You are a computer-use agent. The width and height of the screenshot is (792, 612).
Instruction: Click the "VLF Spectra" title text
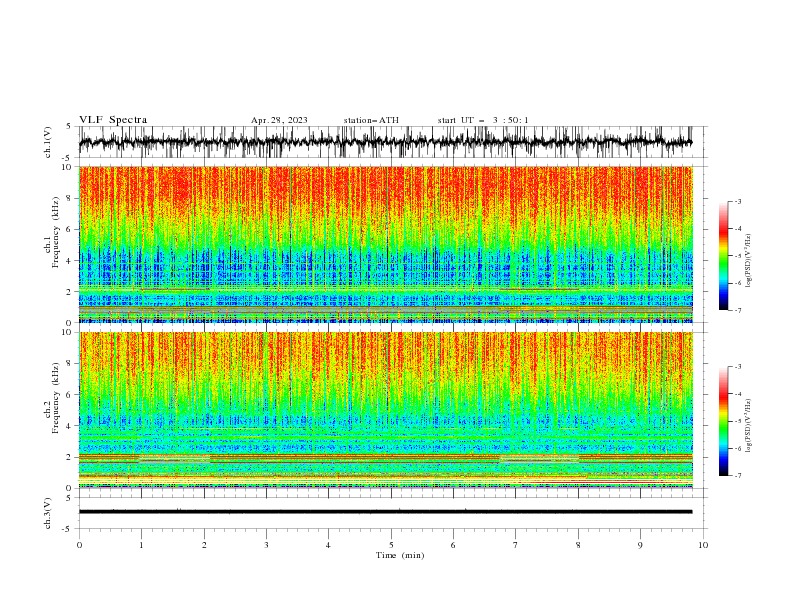pyautogui.click(x=113, y=120)
